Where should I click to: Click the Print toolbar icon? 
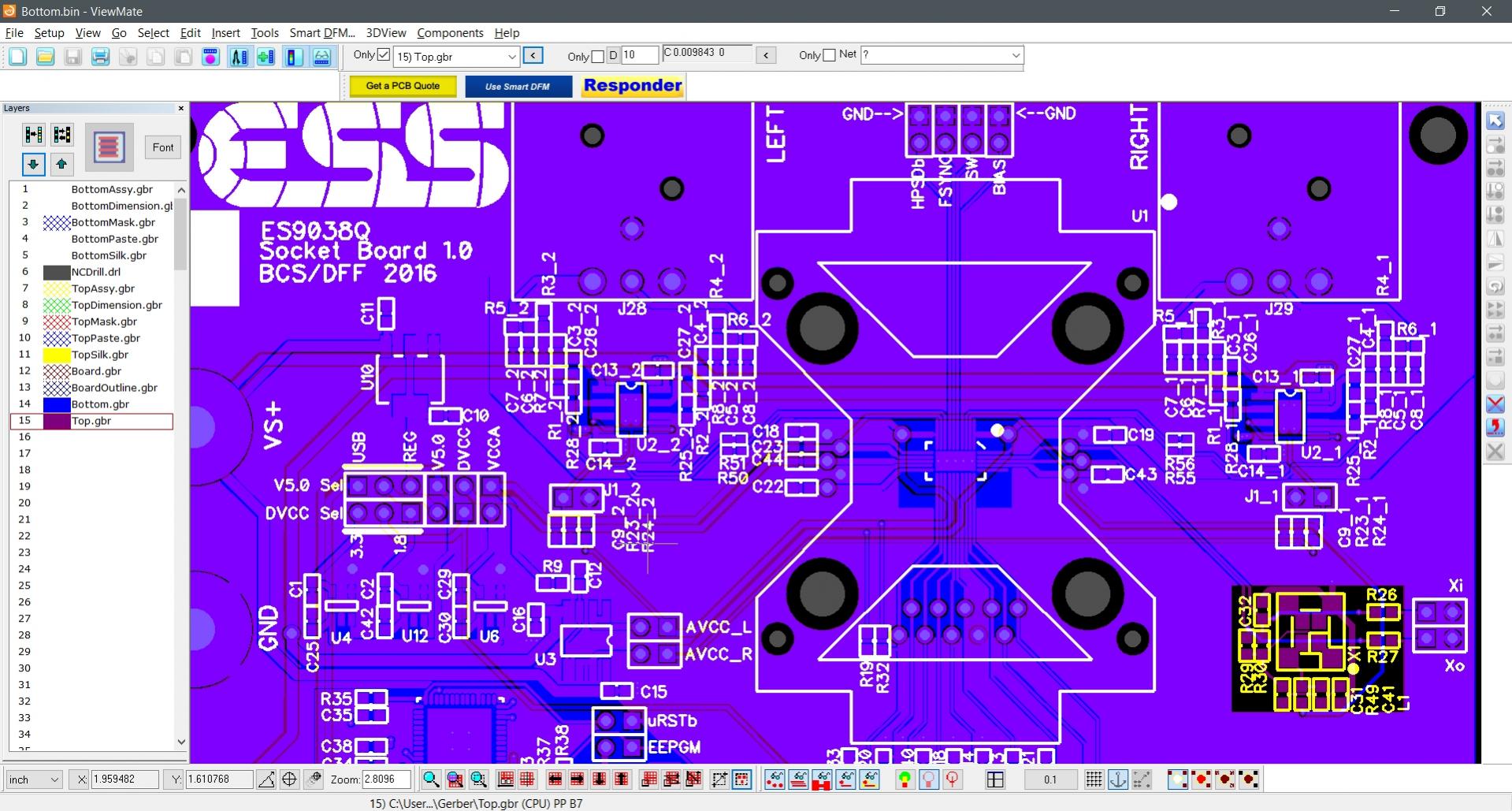point(100,57)
